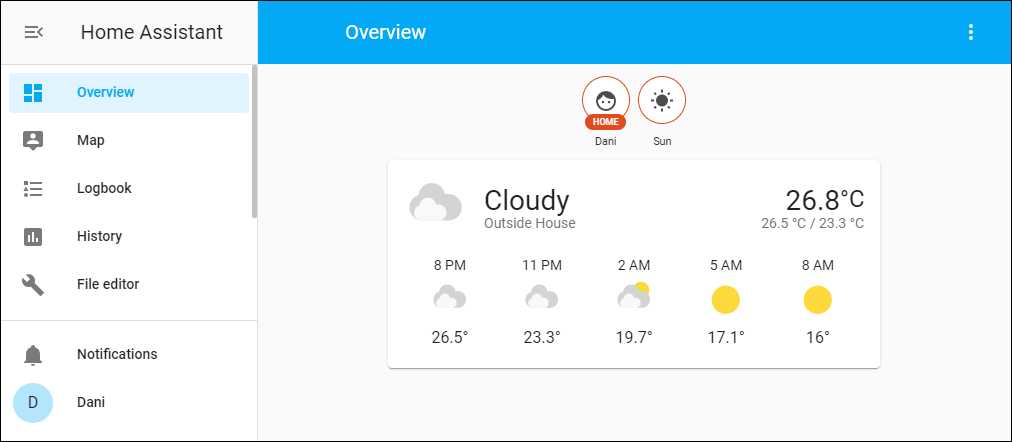Click the Overview header title
The height and width of the screenshot is (442, 1012).
click(x=385, y=32)
